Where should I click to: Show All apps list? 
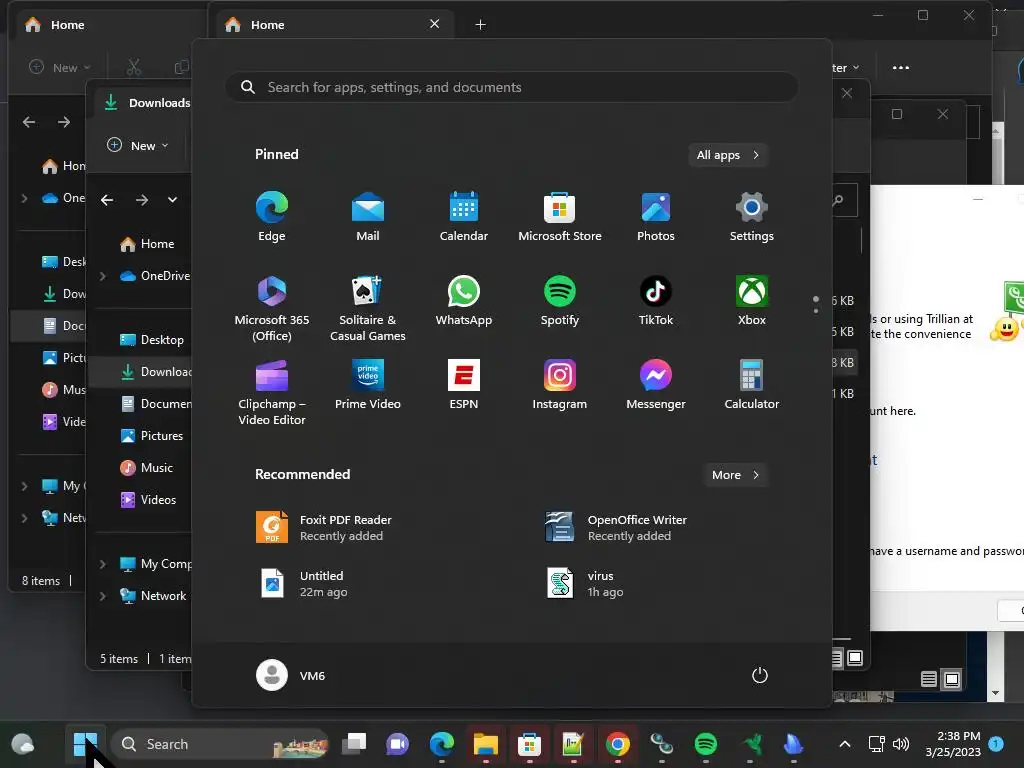tap(728, 155)
